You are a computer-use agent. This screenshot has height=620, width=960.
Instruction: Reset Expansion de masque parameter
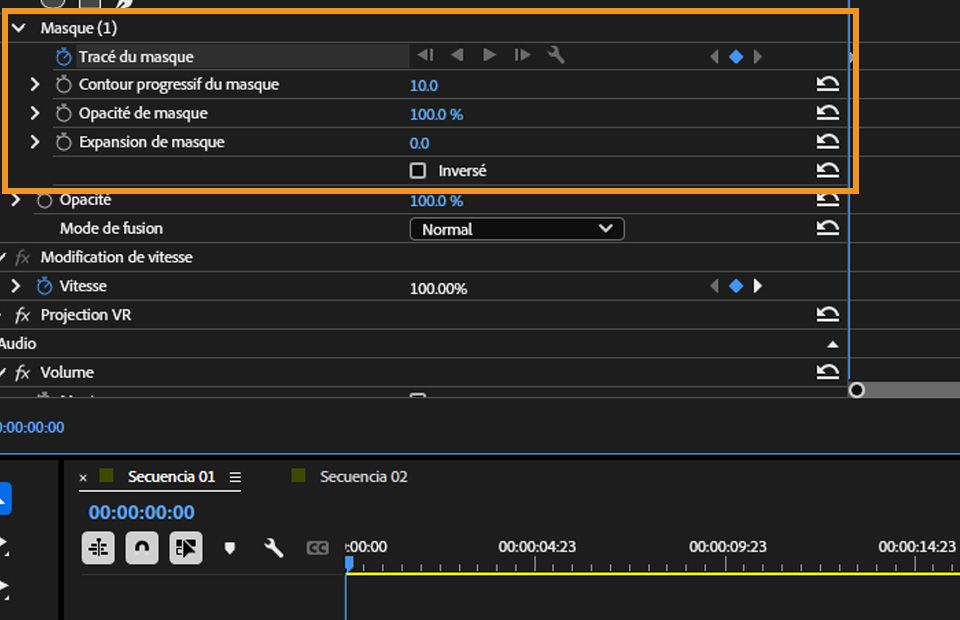(828, 141)
